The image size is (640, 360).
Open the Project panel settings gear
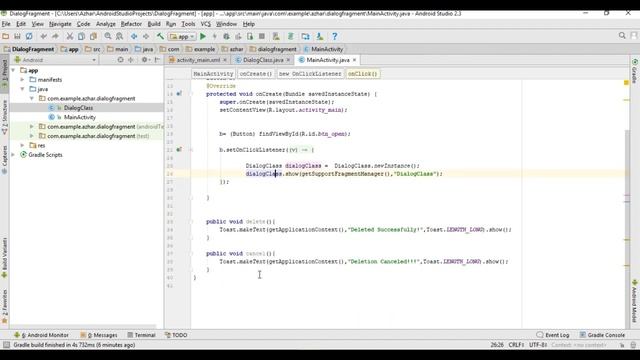(145, 60)
